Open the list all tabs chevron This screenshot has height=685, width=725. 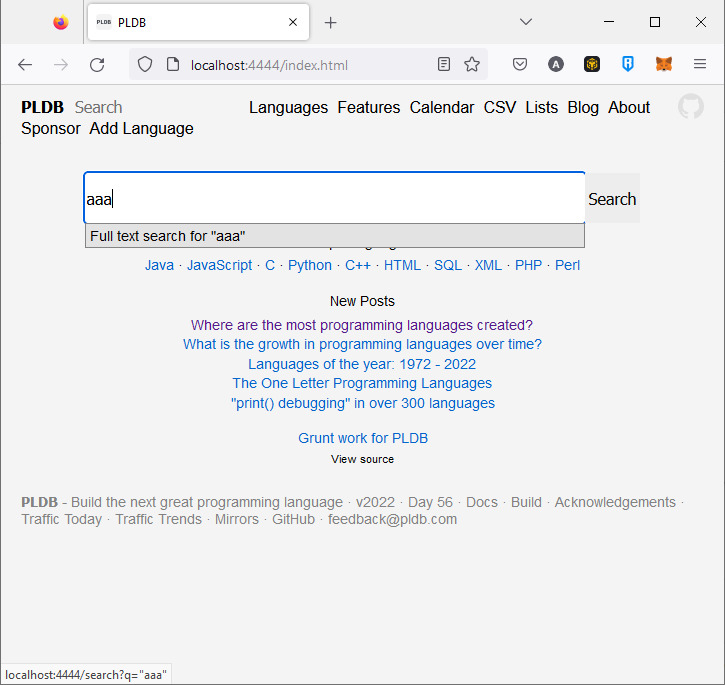coord(526,22)
